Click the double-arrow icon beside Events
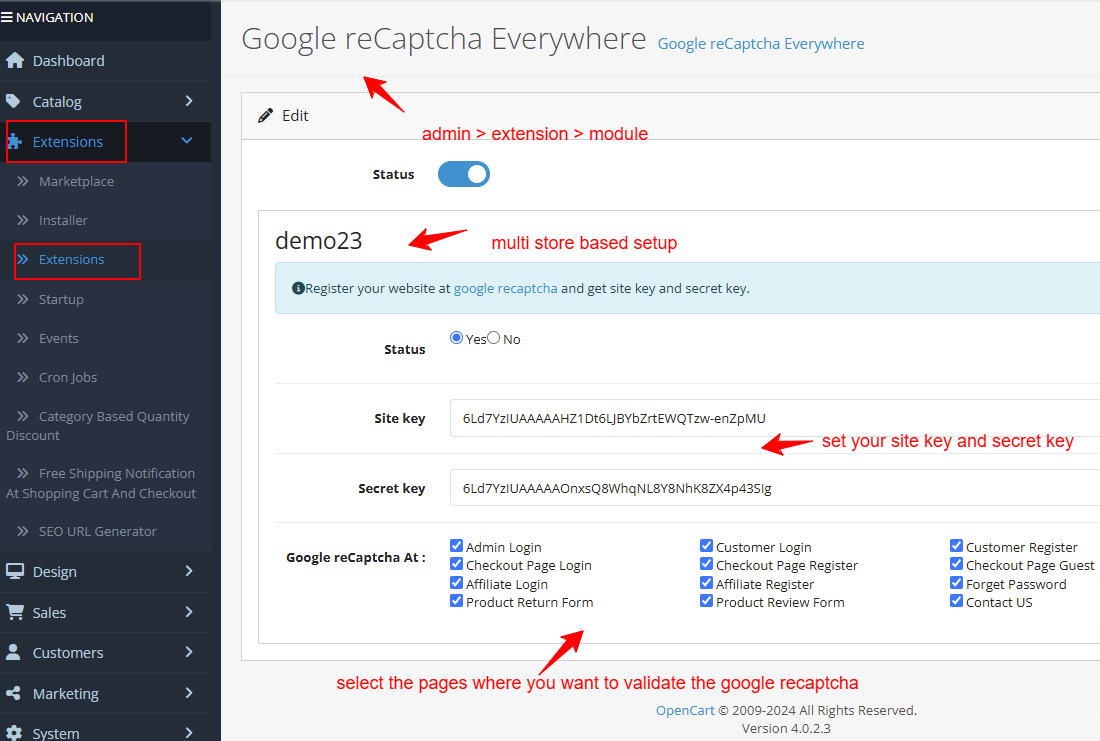 [23, 338]
